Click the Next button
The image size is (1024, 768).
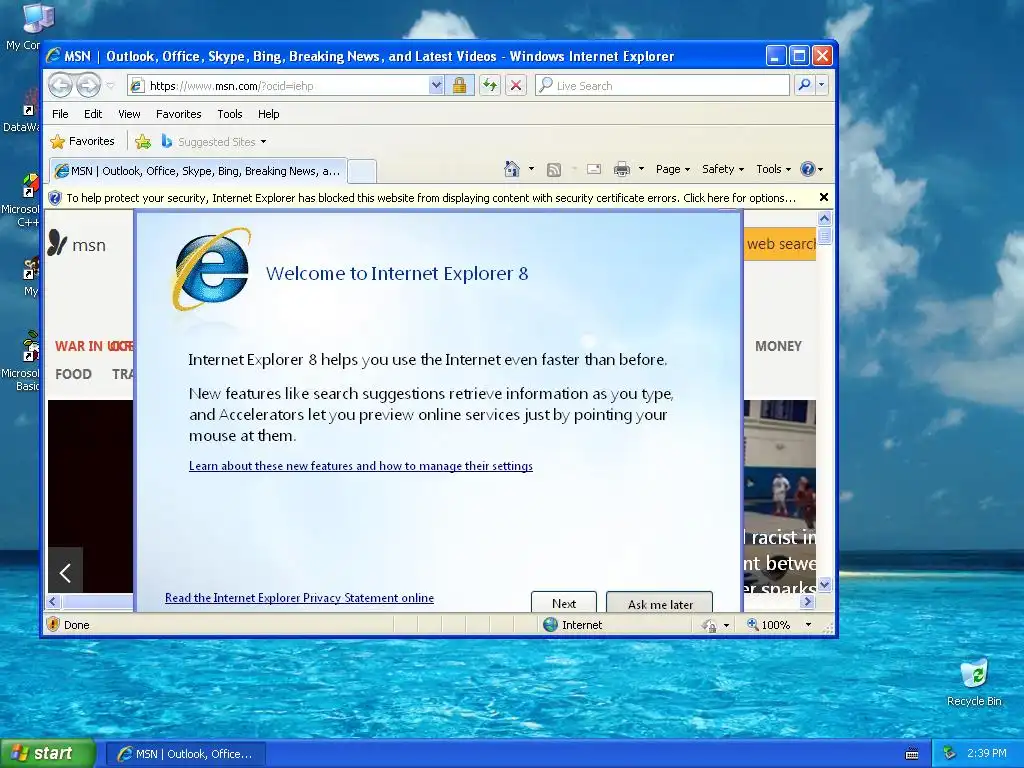tap(564, 603)
